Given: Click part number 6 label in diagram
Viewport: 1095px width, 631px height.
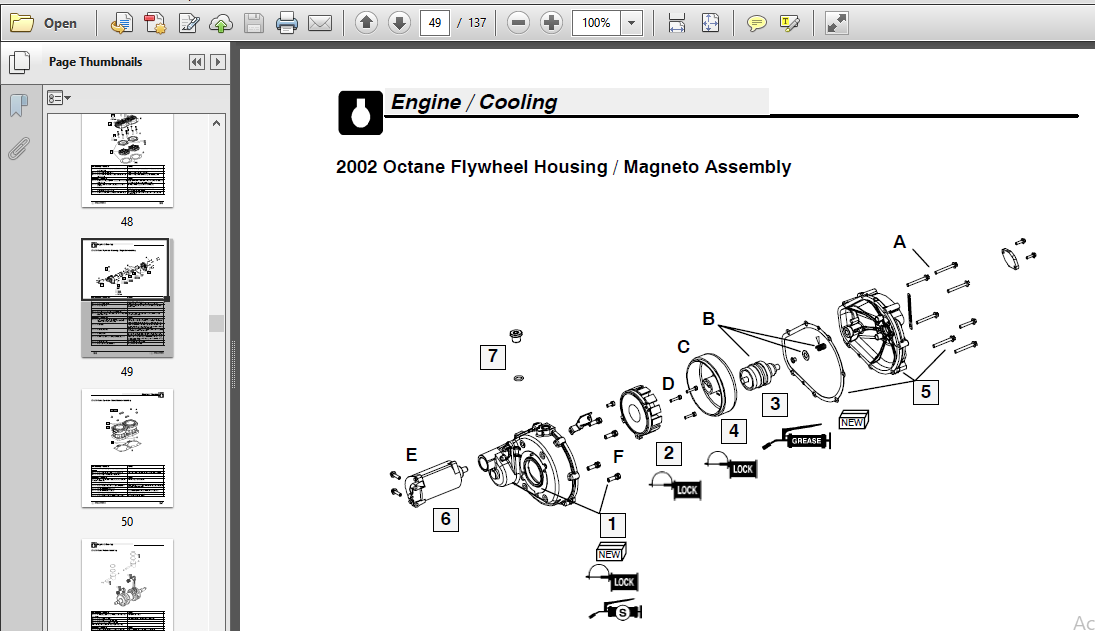Looking at the screenshot, I should point(446,519).
